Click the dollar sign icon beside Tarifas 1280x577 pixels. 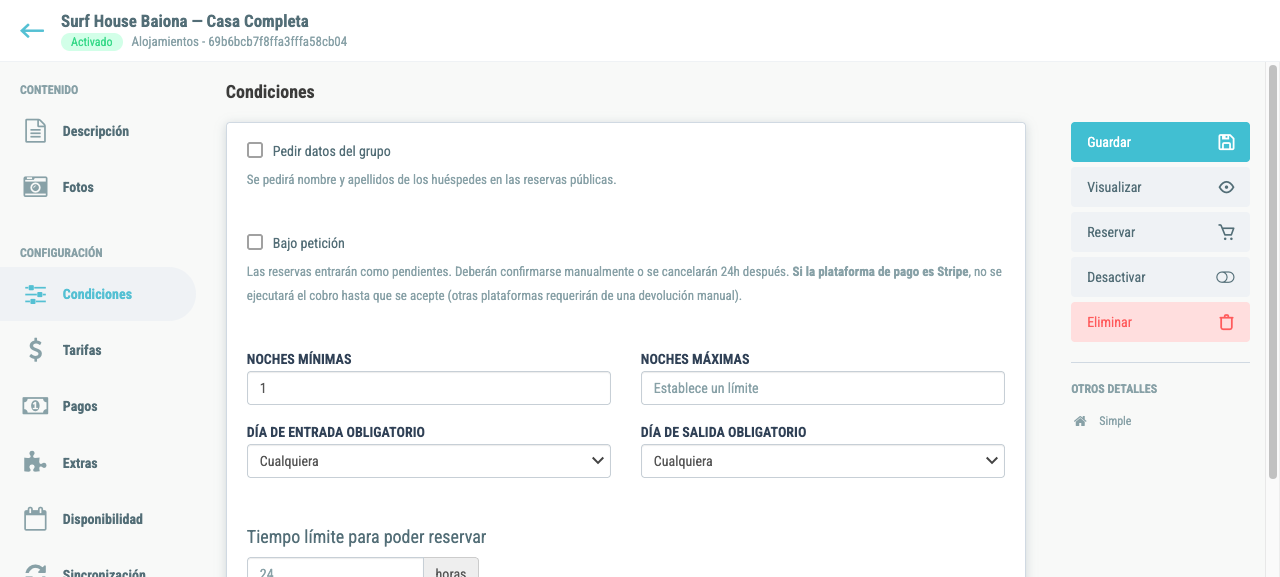(36, 350)
